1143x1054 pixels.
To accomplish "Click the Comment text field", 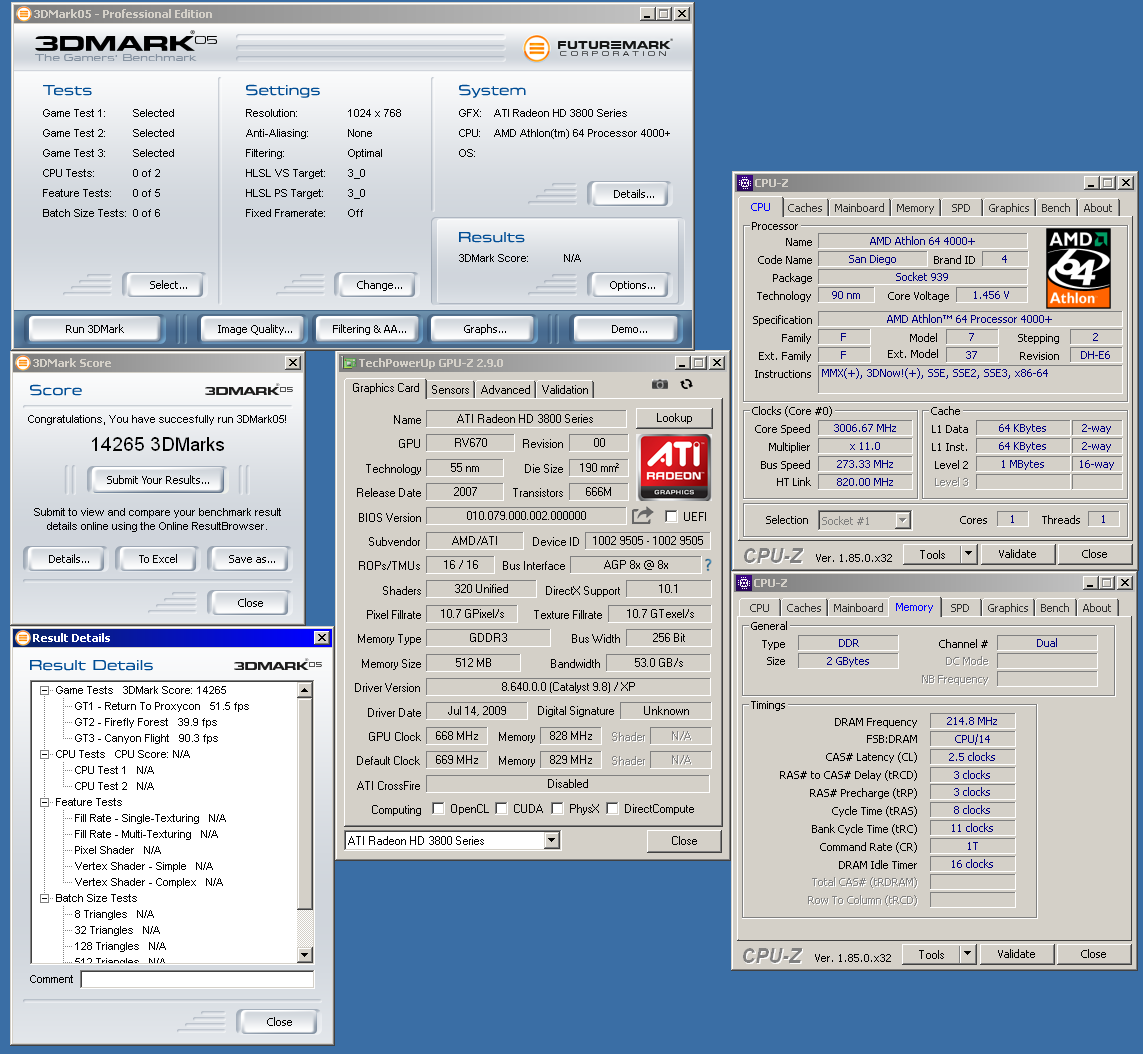I will (x=197, y=980).
